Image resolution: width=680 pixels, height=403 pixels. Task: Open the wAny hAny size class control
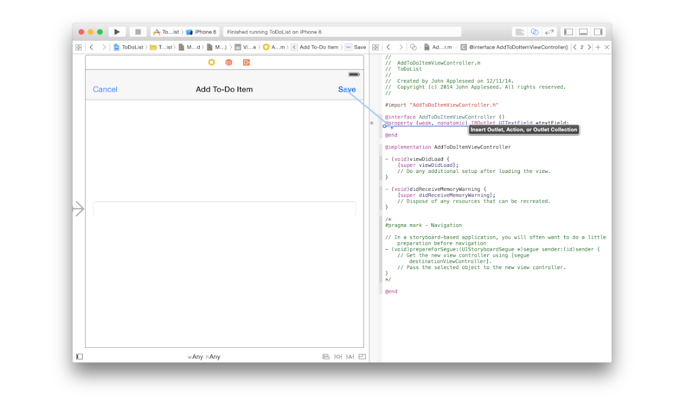point(204,357)
